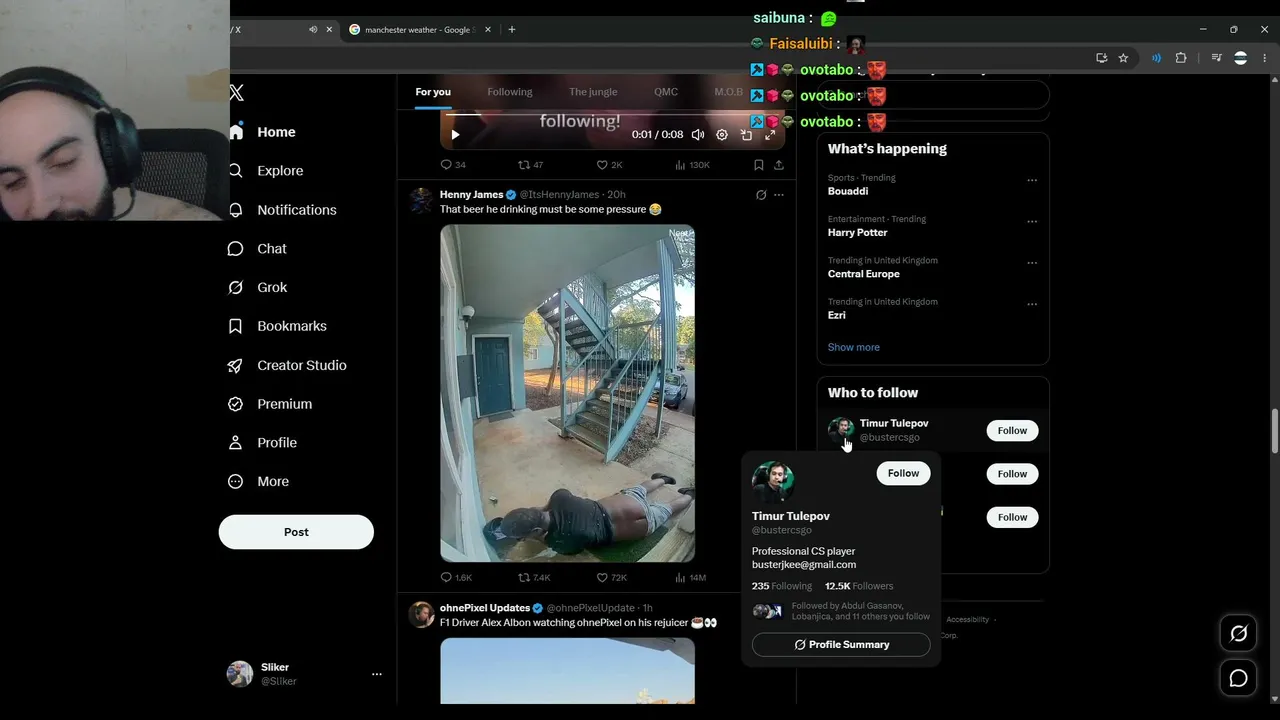The image size is (1280, 720).
Task: Click Follow in the hover profile card
Action: tap(903, 474)
